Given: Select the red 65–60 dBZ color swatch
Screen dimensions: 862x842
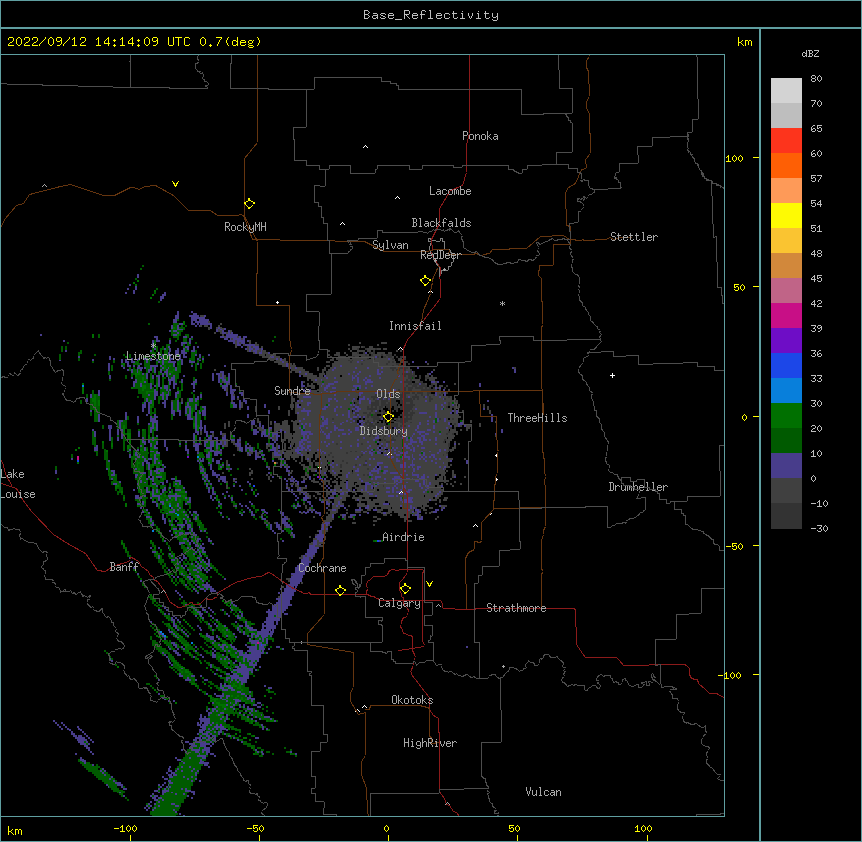Looking at the screenshot, I should pos(786,140).
